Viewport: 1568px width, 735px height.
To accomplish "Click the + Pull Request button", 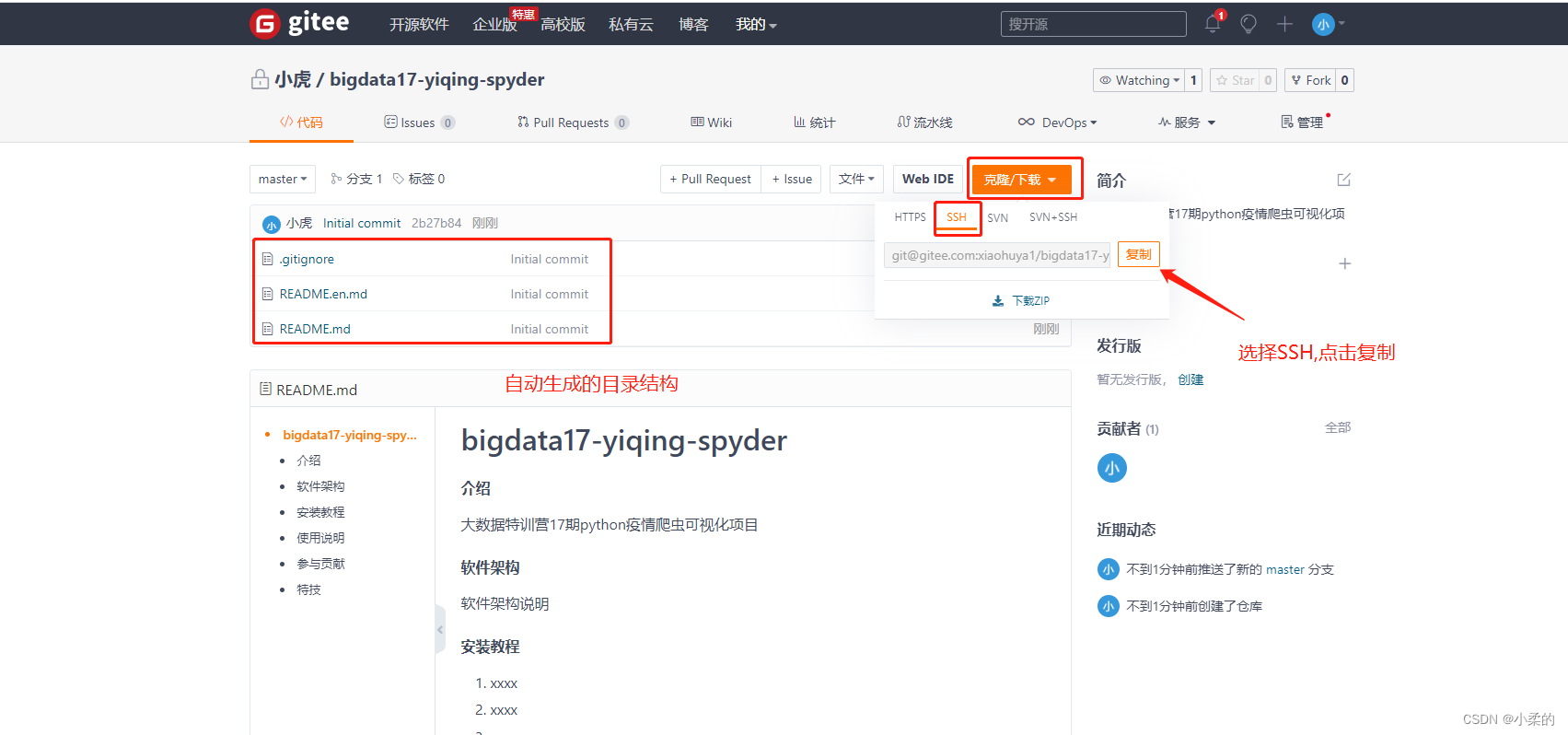I will pyautogui.click(x=710, y=179).
